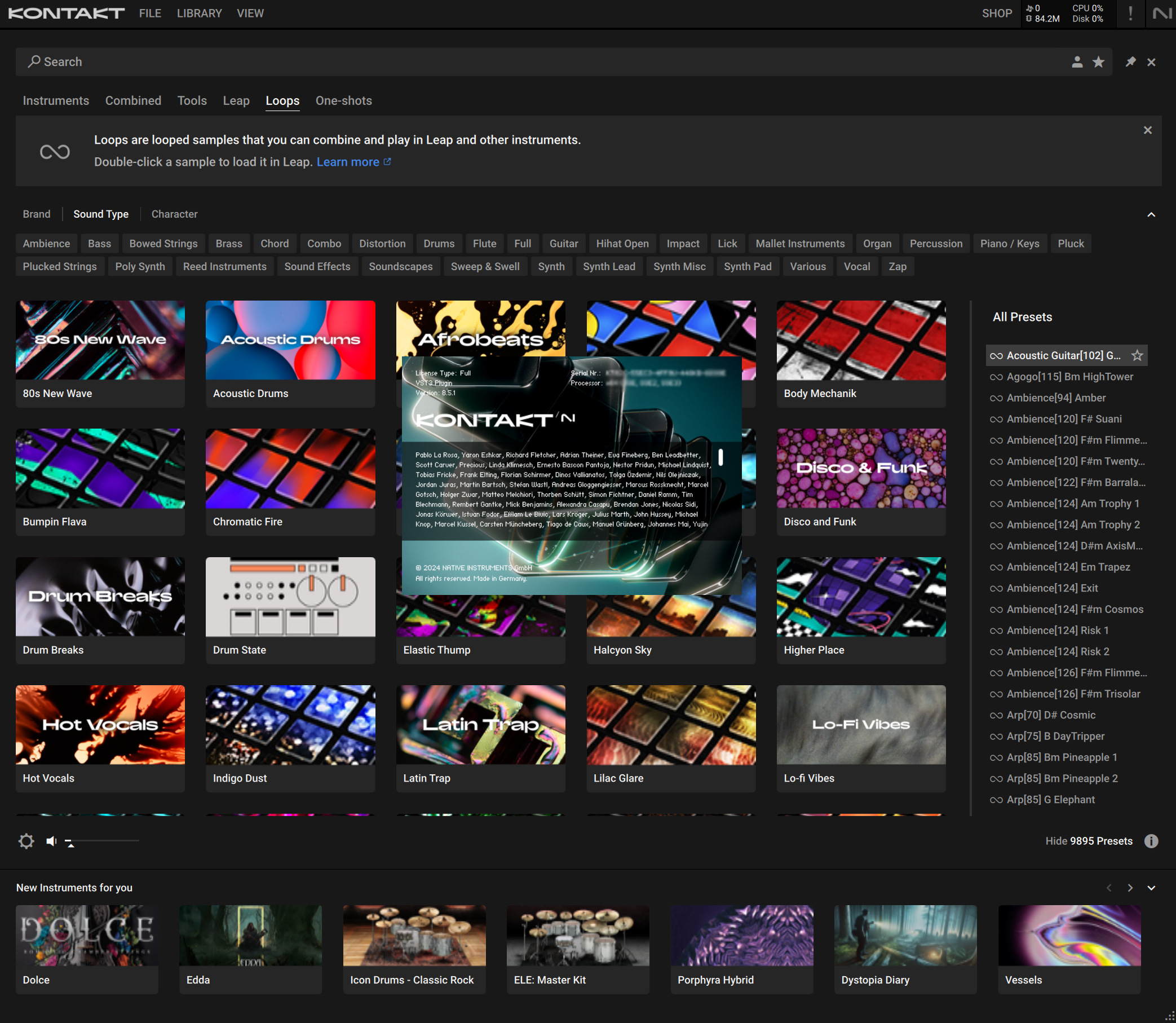Open the Disco and Funk library tile
This screenshot has width=1176, height=1023.
[x=861, y=482]
